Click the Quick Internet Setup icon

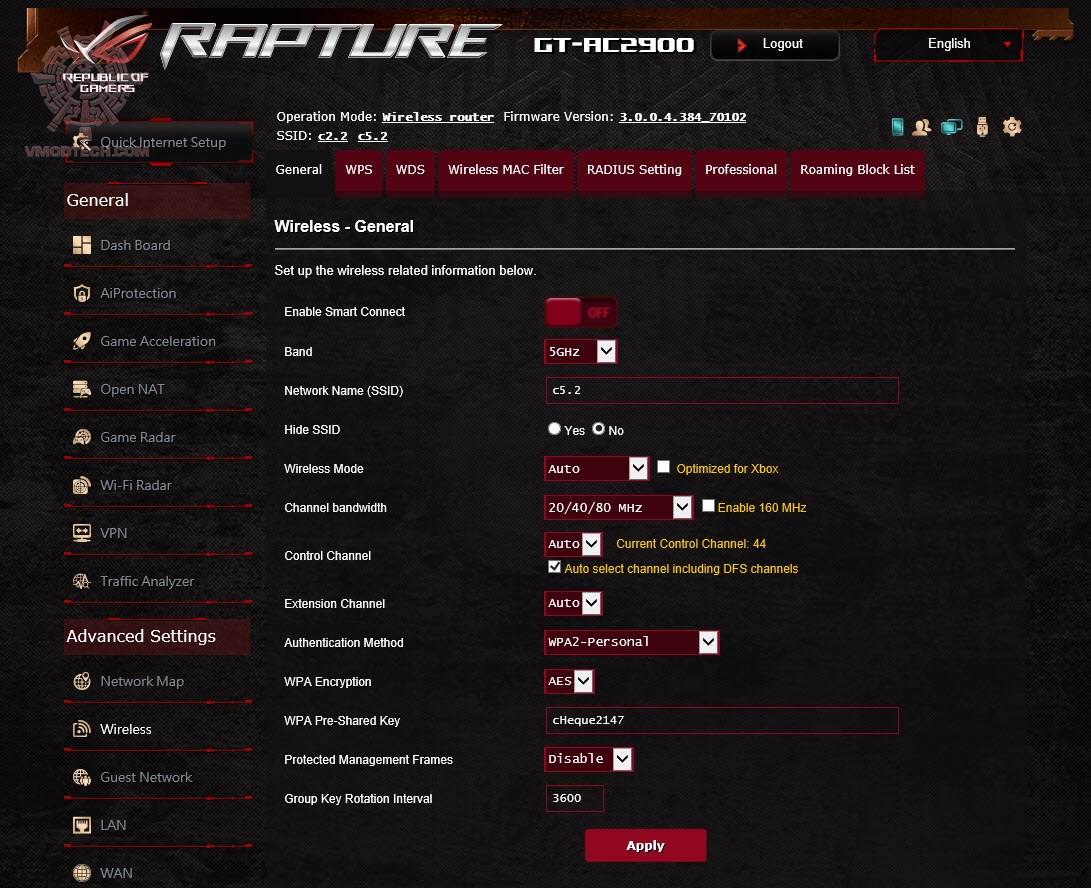coord(82,142)
